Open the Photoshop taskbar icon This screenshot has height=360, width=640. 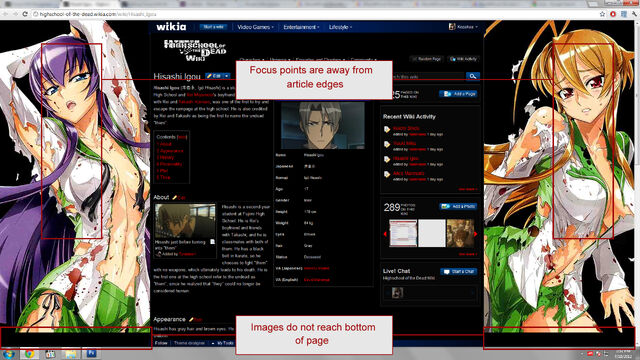pos(91,353)
